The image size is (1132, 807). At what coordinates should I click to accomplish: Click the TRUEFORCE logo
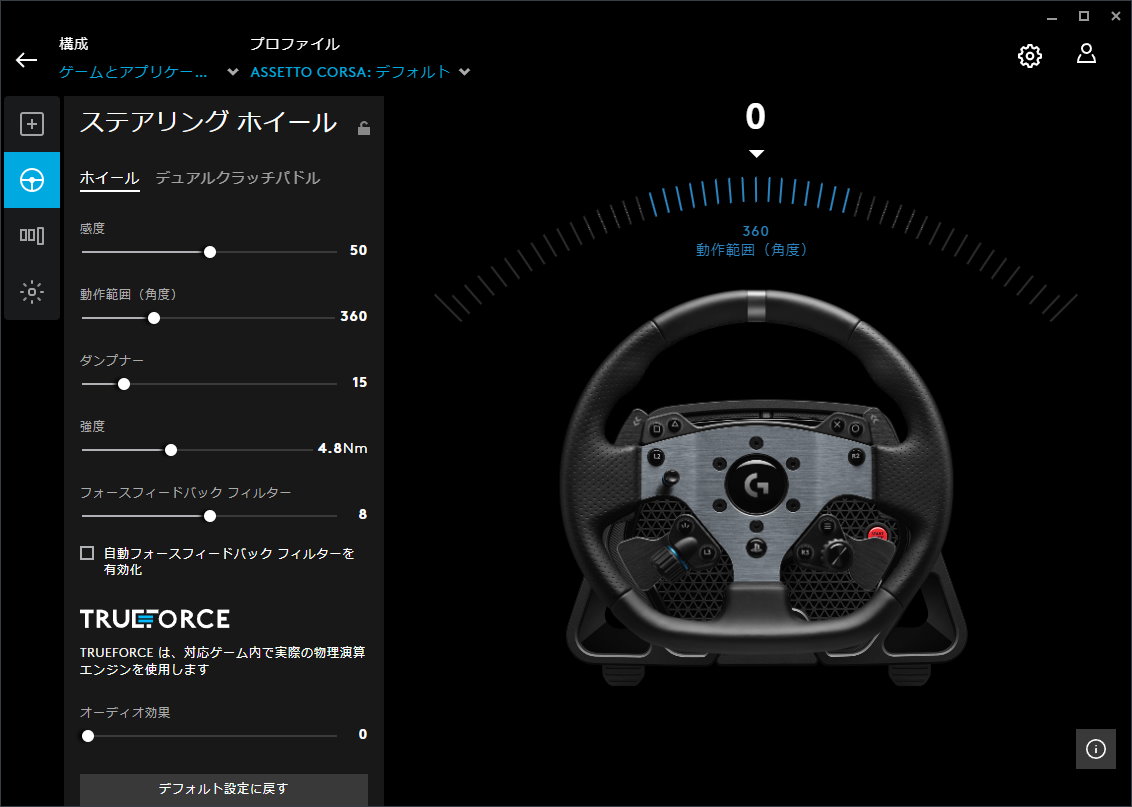(154, 619)
